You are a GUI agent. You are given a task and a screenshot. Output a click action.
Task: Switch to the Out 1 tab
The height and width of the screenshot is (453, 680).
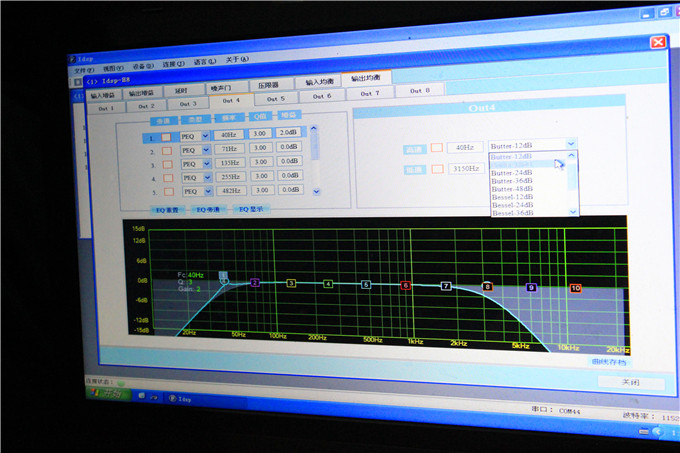coord(106,108)
